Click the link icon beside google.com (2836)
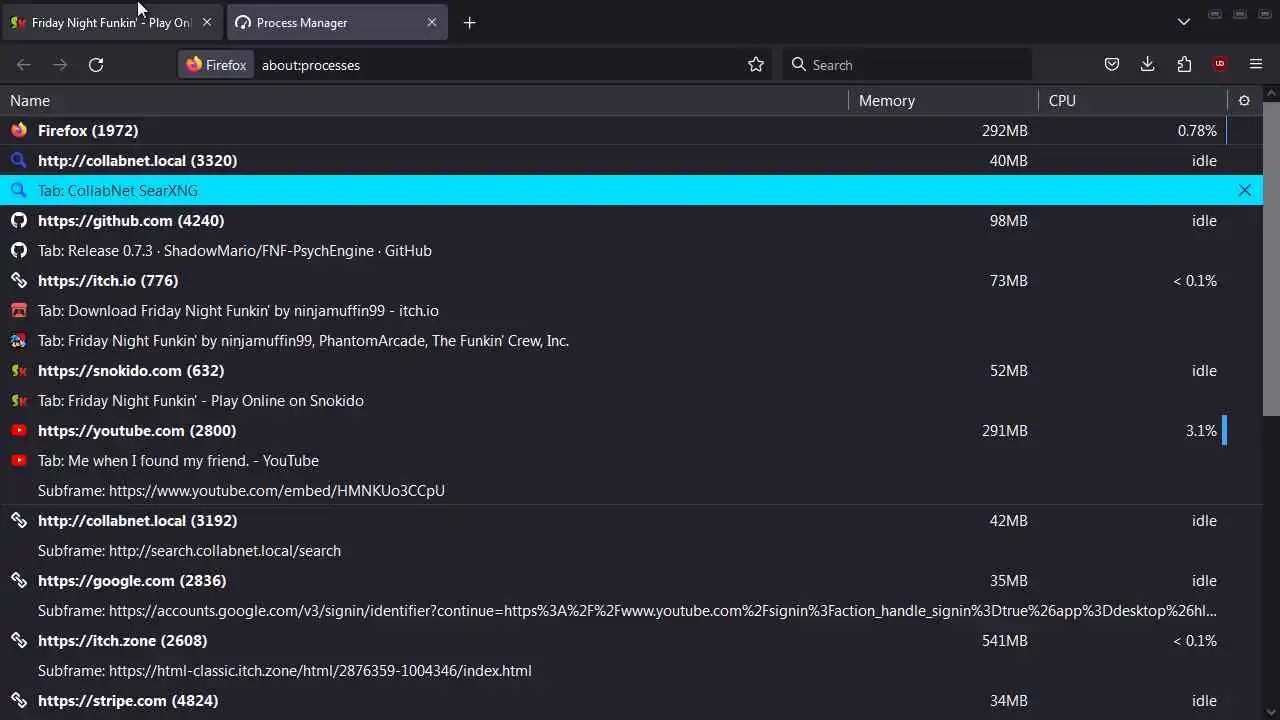Screen dimensions: 1280x720 19,580
